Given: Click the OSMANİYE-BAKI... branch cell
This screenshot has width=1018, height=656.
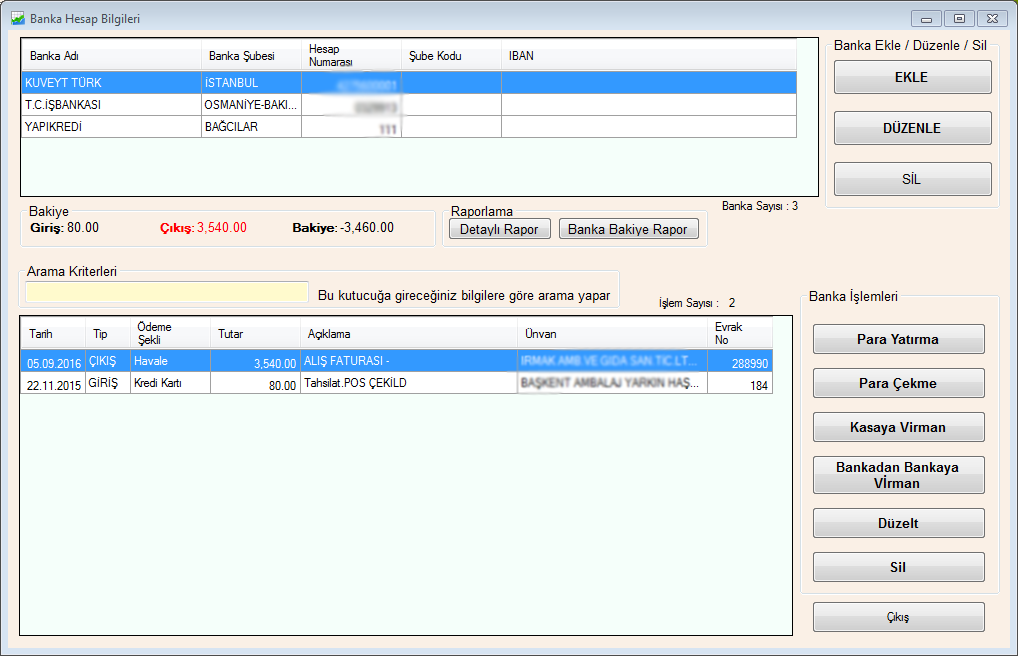Looking at the screenshot, I should pos(251,105).
